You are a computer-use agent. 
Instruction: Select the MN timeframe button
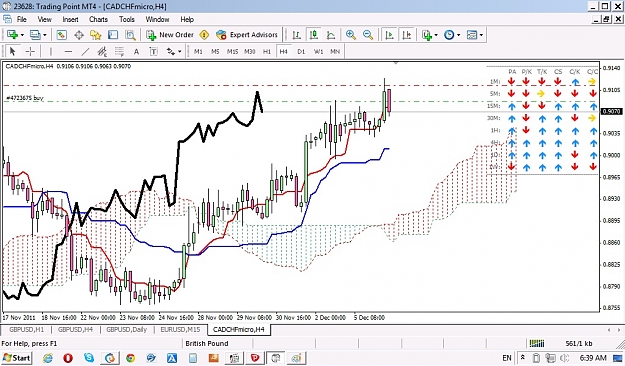pos(335,51)
